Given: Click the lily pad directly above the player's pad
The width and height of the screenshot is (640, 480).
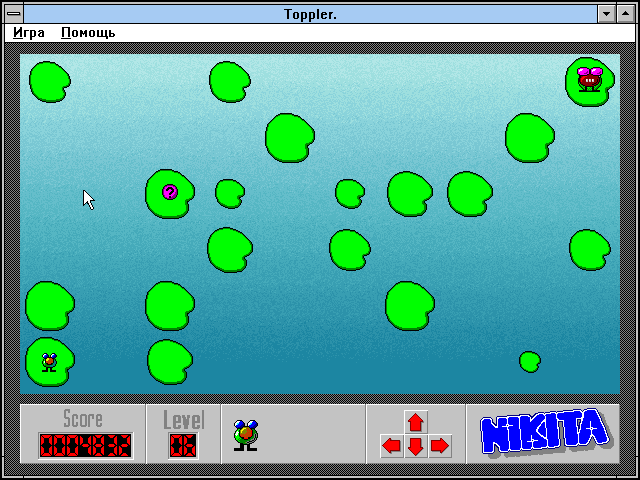Looking at the screenshot, I should (50, 306).
